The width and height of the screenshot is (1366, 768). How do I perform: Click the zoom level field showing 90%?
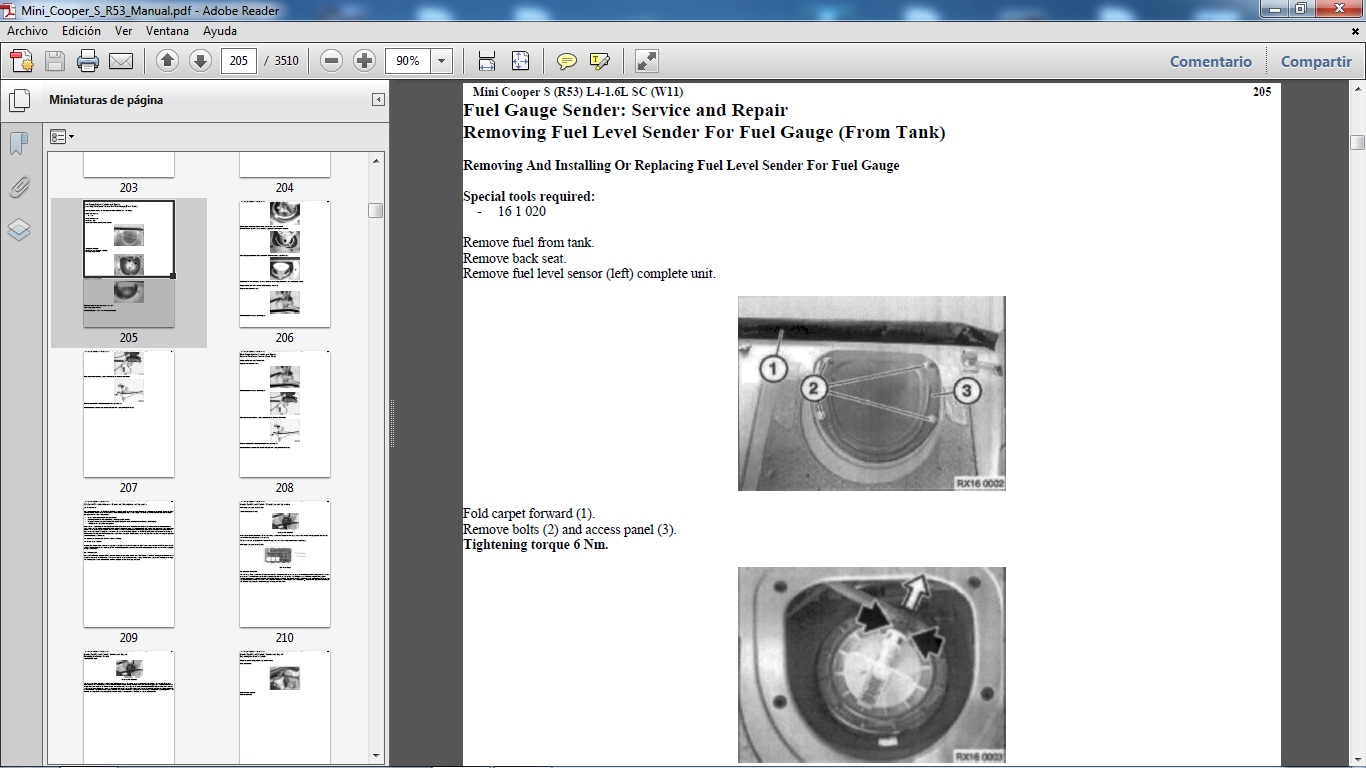[408, 61]
